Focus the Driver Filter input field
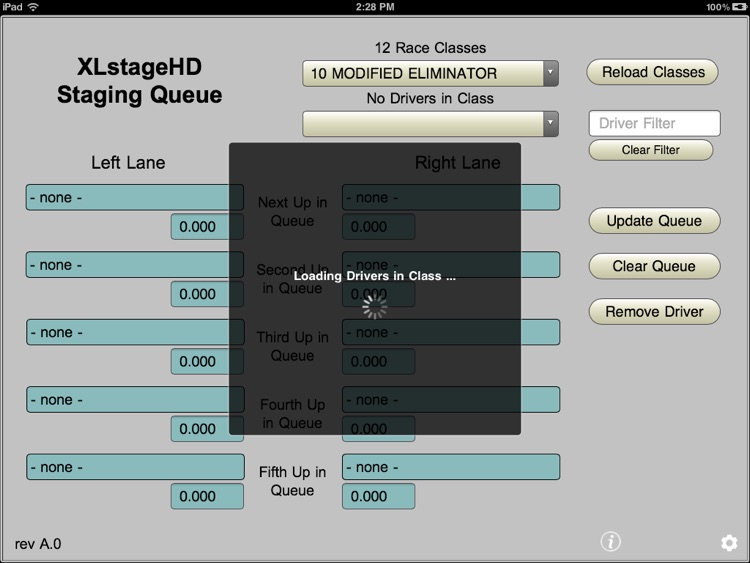750x563 pixels. click(654, 123)
